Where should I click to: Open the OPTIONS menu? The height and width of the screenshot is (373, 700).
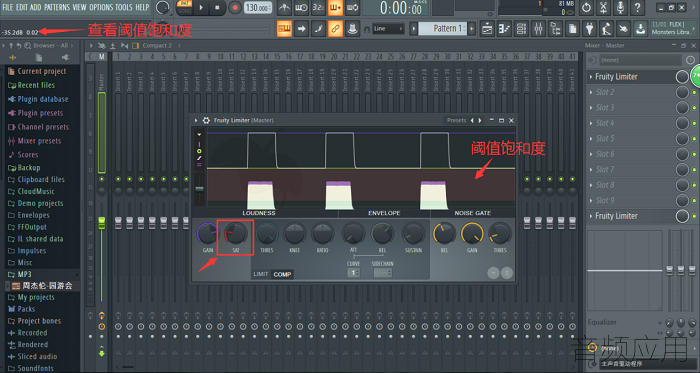pos(101,8)
